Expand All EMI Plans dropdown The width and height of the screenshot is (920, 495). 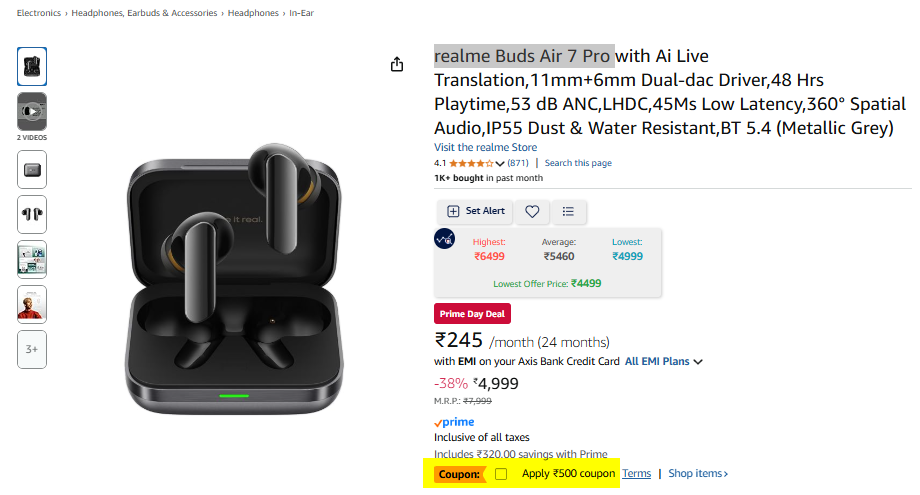click(664, 361)
